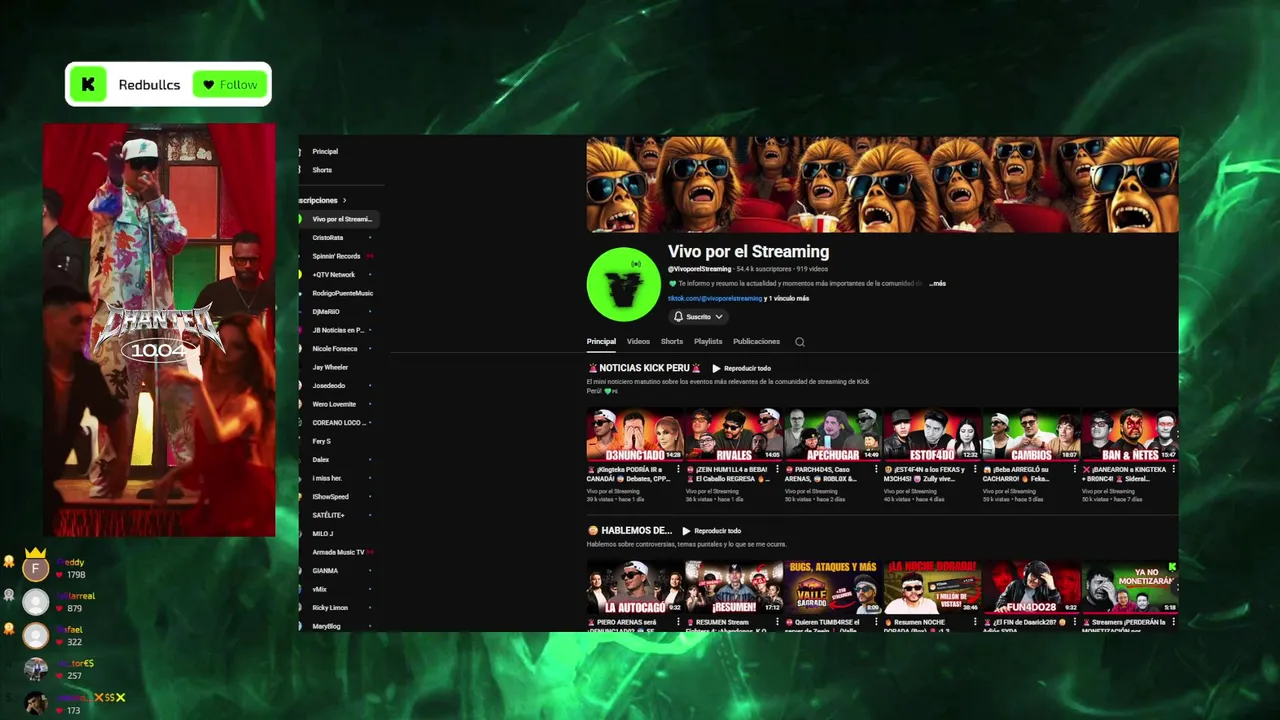The width and height of the screenshot is (1280, 720).
Task: Open the VALLE SAGRADO video thumbnail
Action: pyautogui.click(x=833, y=587)
